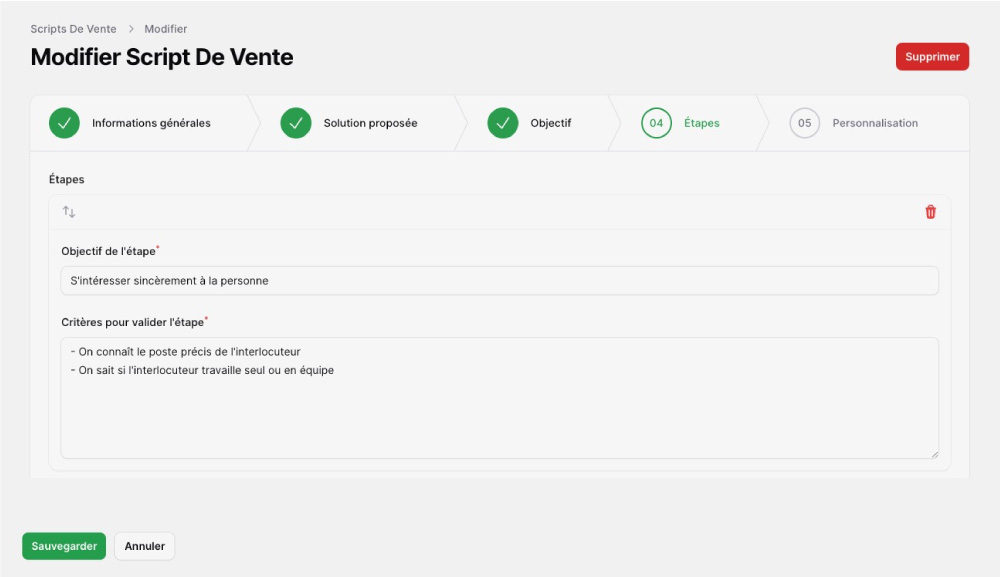Click the 05 step circle
Screen dimensions: 1000x577
804,123
